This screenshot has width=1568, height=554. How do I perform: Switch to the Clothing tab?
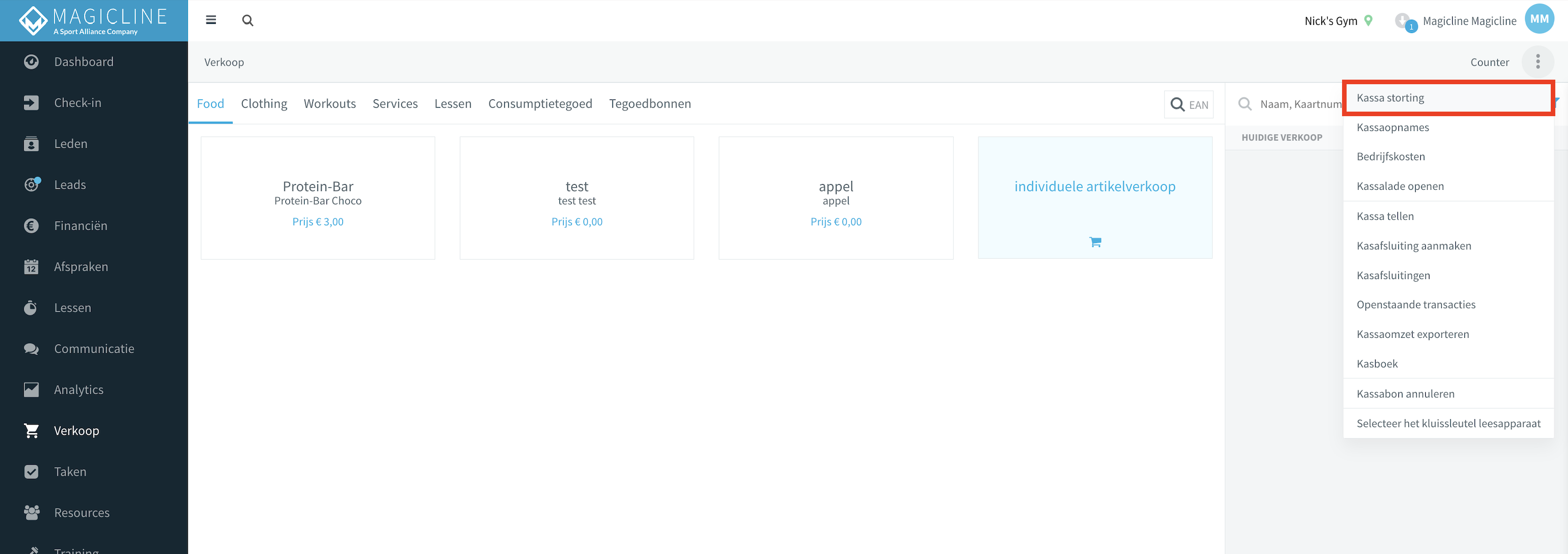click(x=264, y=103)
